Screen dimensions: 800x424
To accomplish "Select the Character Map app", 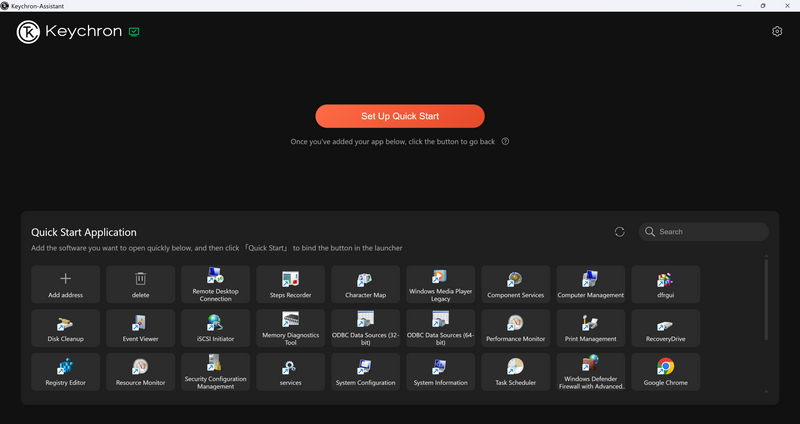I will pyautogui.click(x=365, y=284).
